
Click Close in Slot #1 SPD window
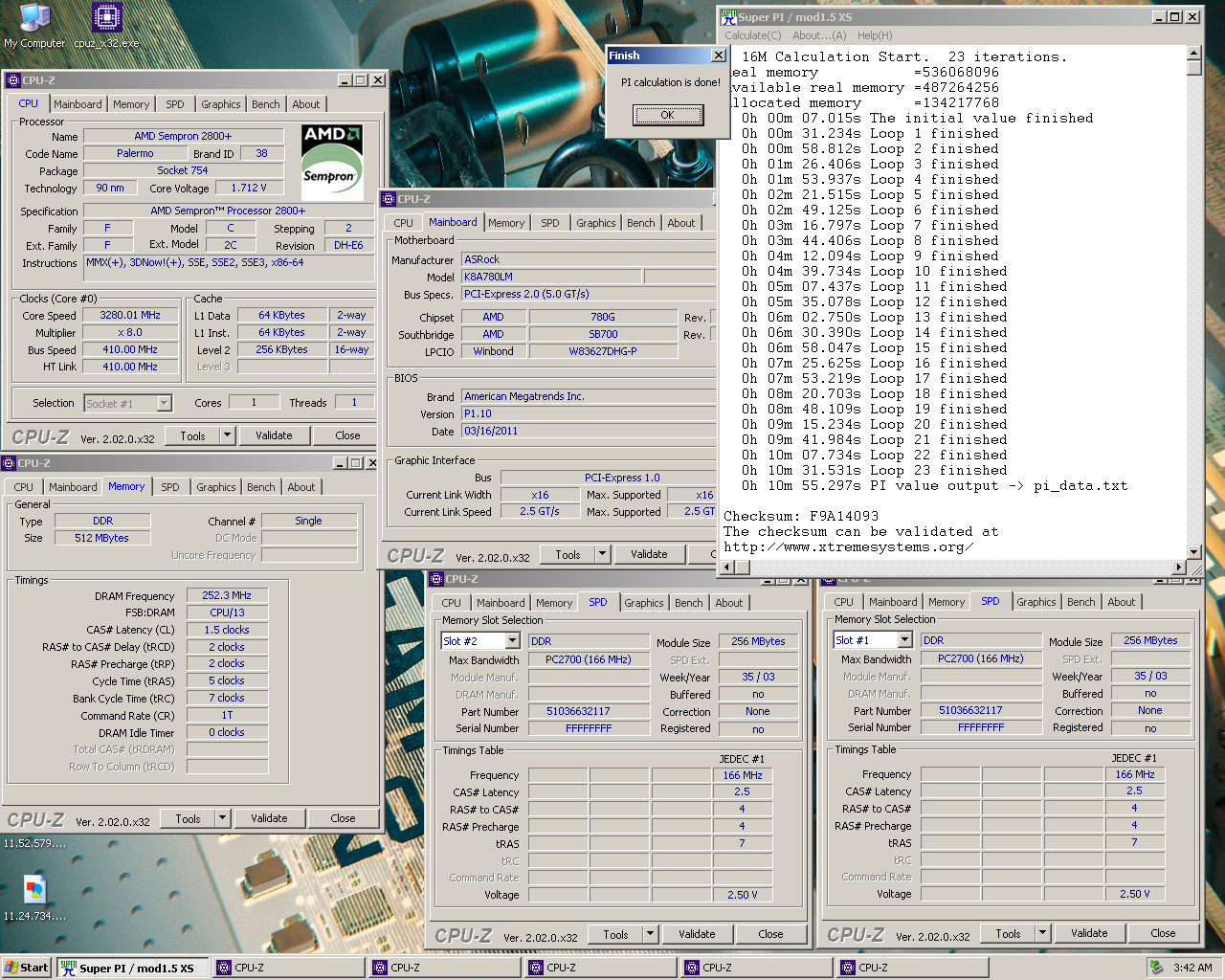(1163, 933)
